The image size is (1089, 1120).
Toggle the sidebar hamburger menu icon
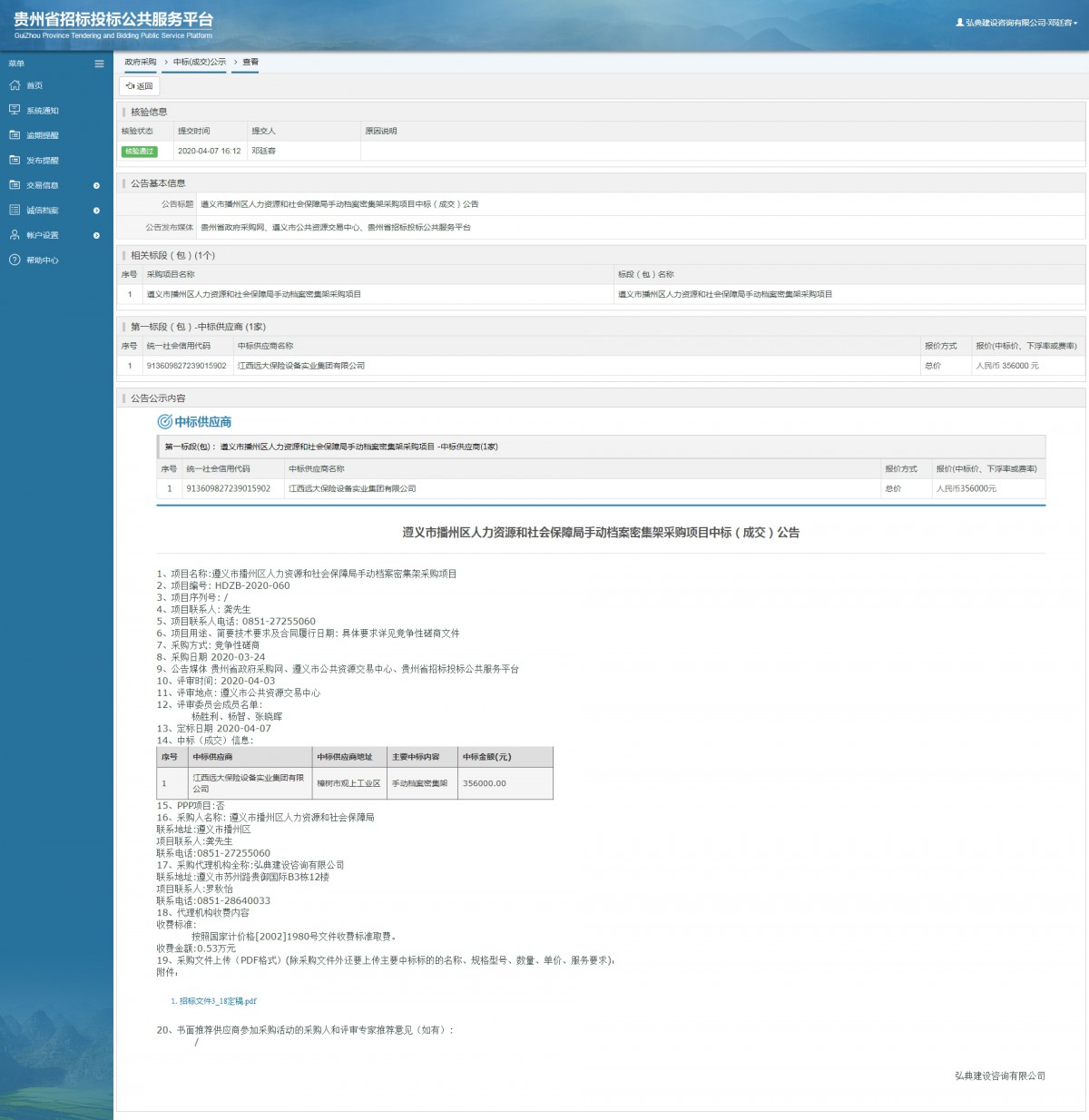(99, 64)
